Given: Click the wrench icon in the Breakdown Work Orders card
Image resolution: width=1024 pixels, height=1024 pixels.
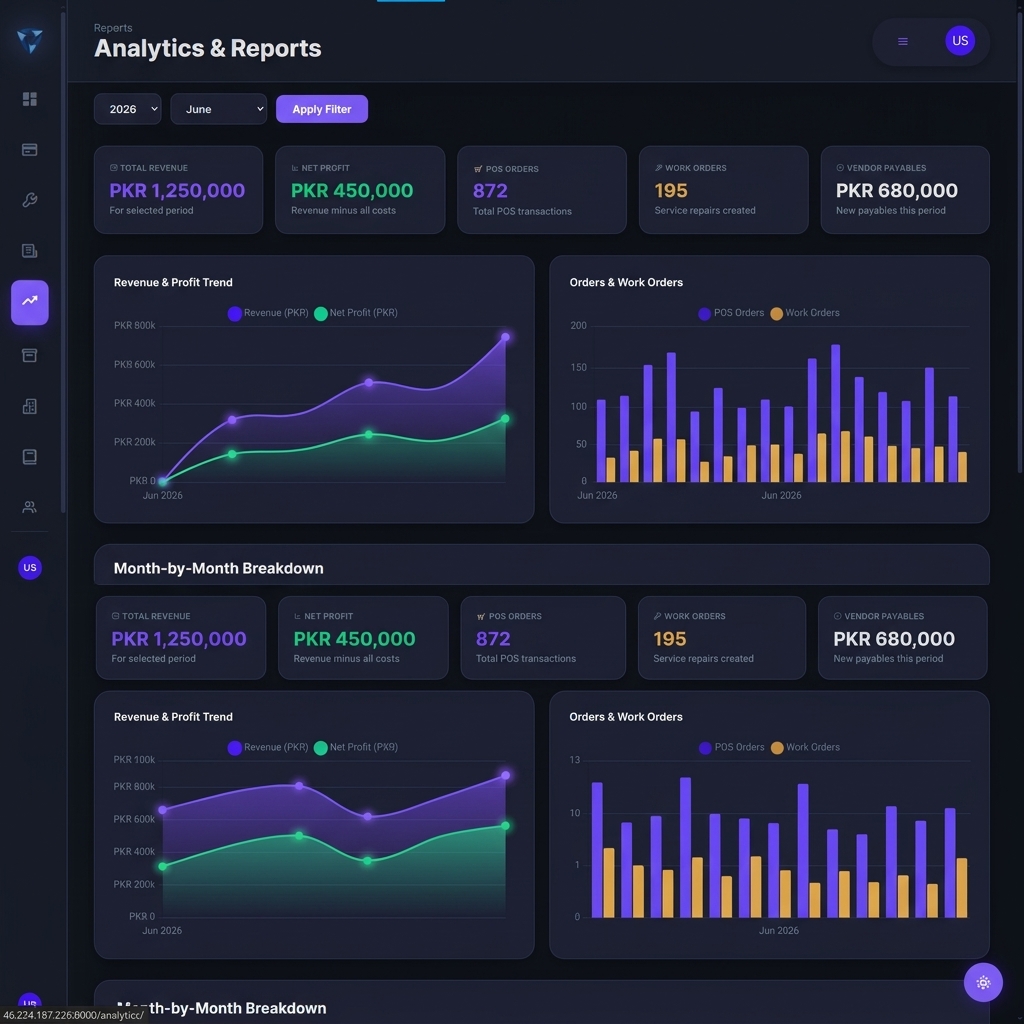Looking at the screenshot, I should [x=657, y=616].
